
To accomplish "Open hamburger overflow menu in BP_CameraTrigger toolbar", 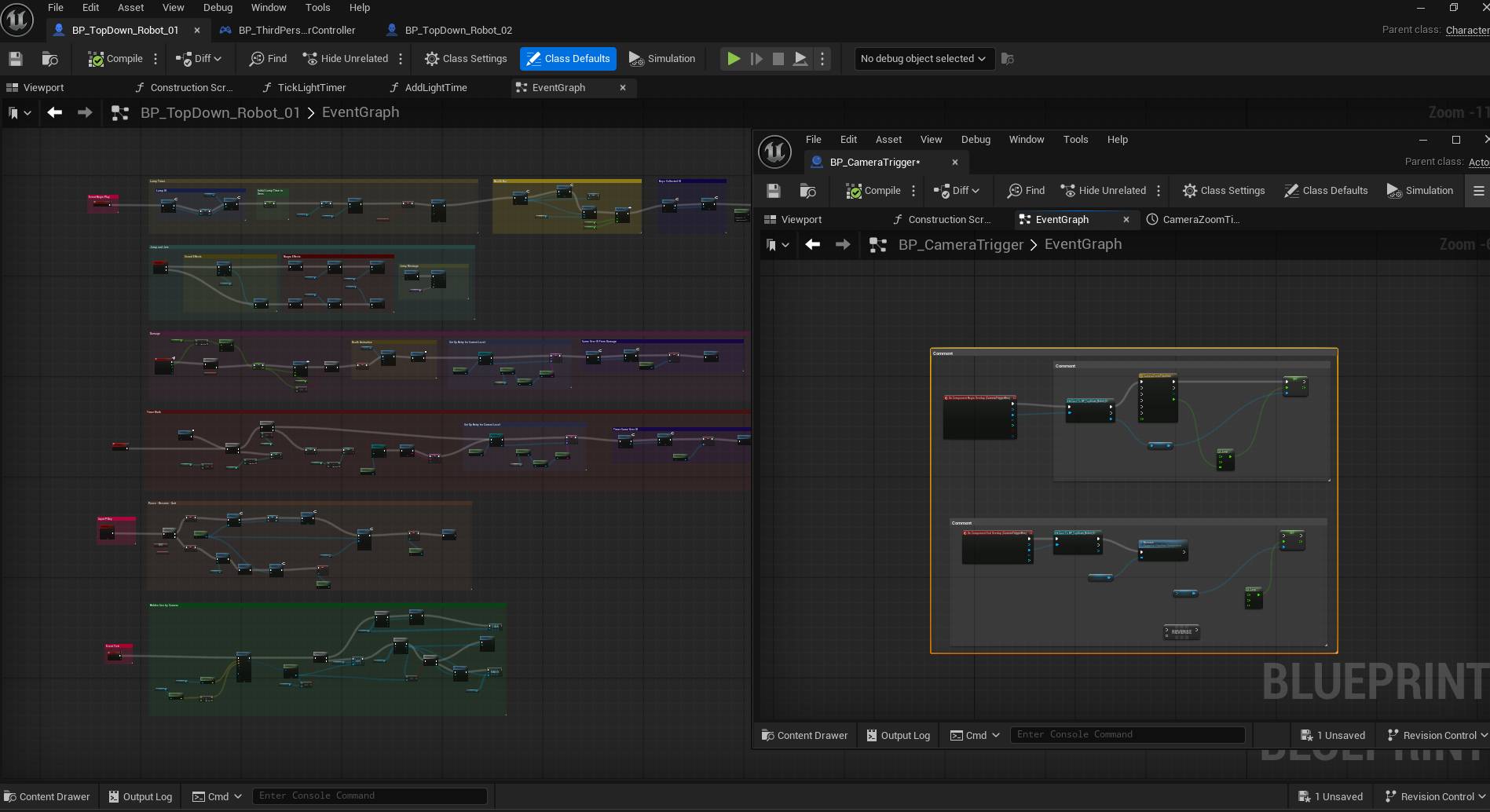I will point(1478,191).
